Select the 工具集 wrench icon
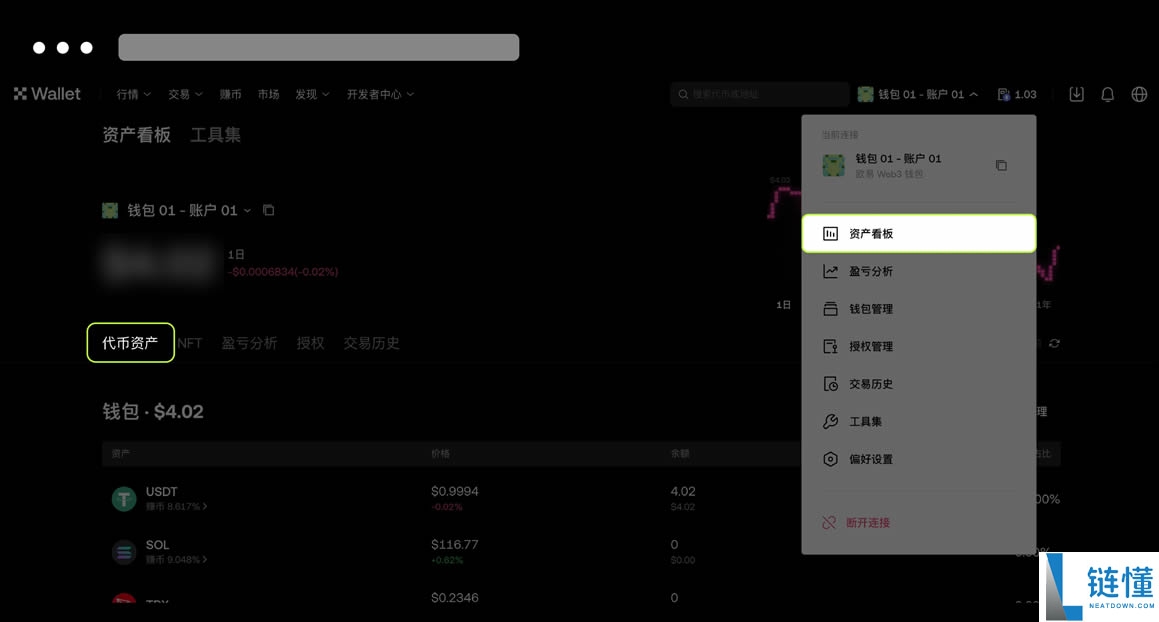1159x622 pixels. (x=830, y=421)
